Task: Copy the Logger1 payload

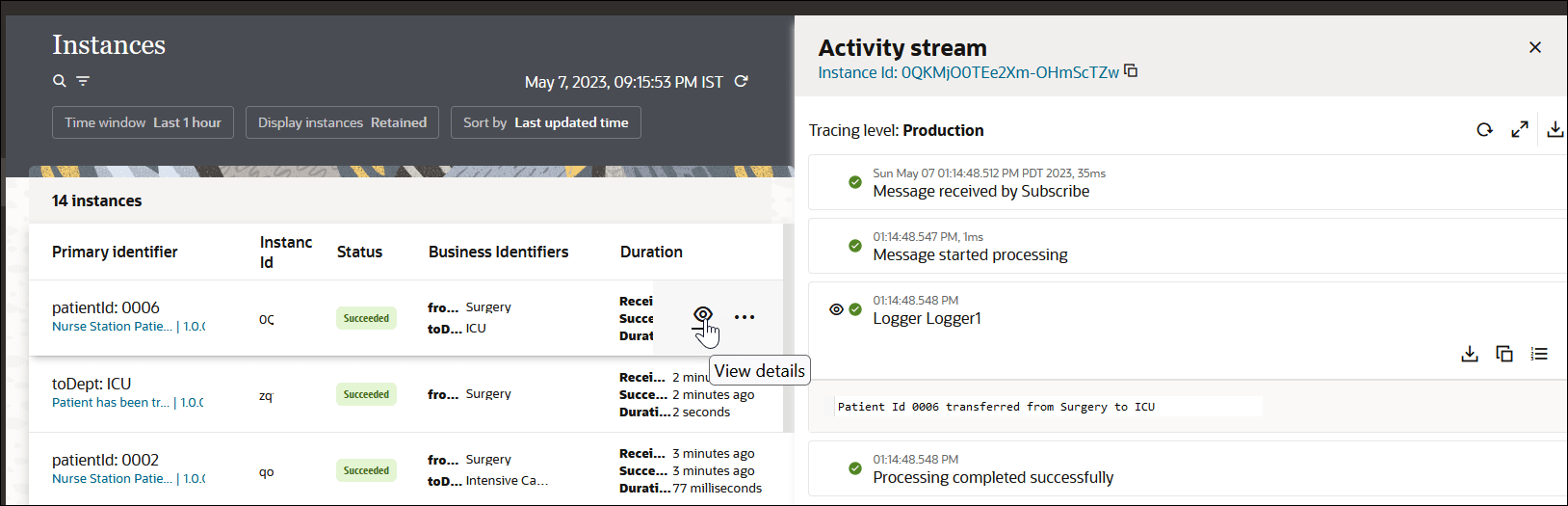Action: [1504, 354]
